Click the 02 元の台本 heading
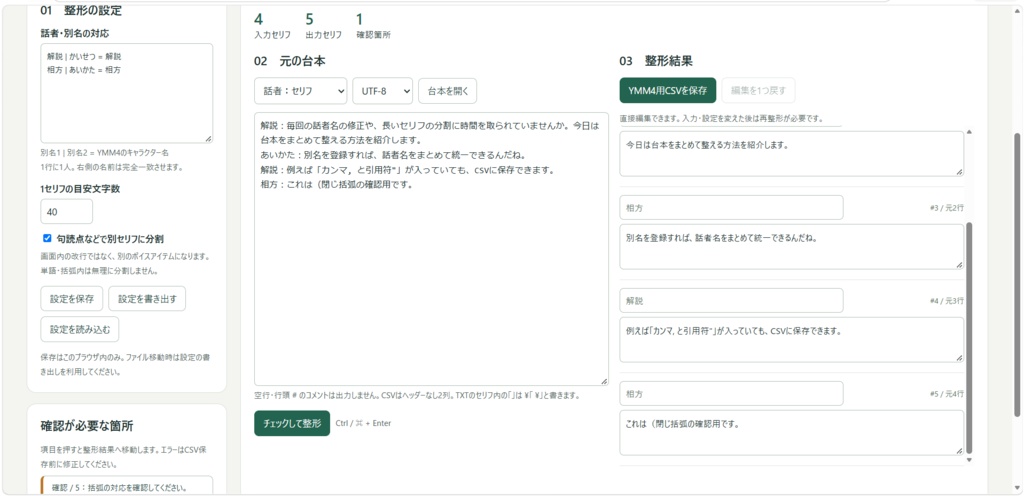 point(289,61)
